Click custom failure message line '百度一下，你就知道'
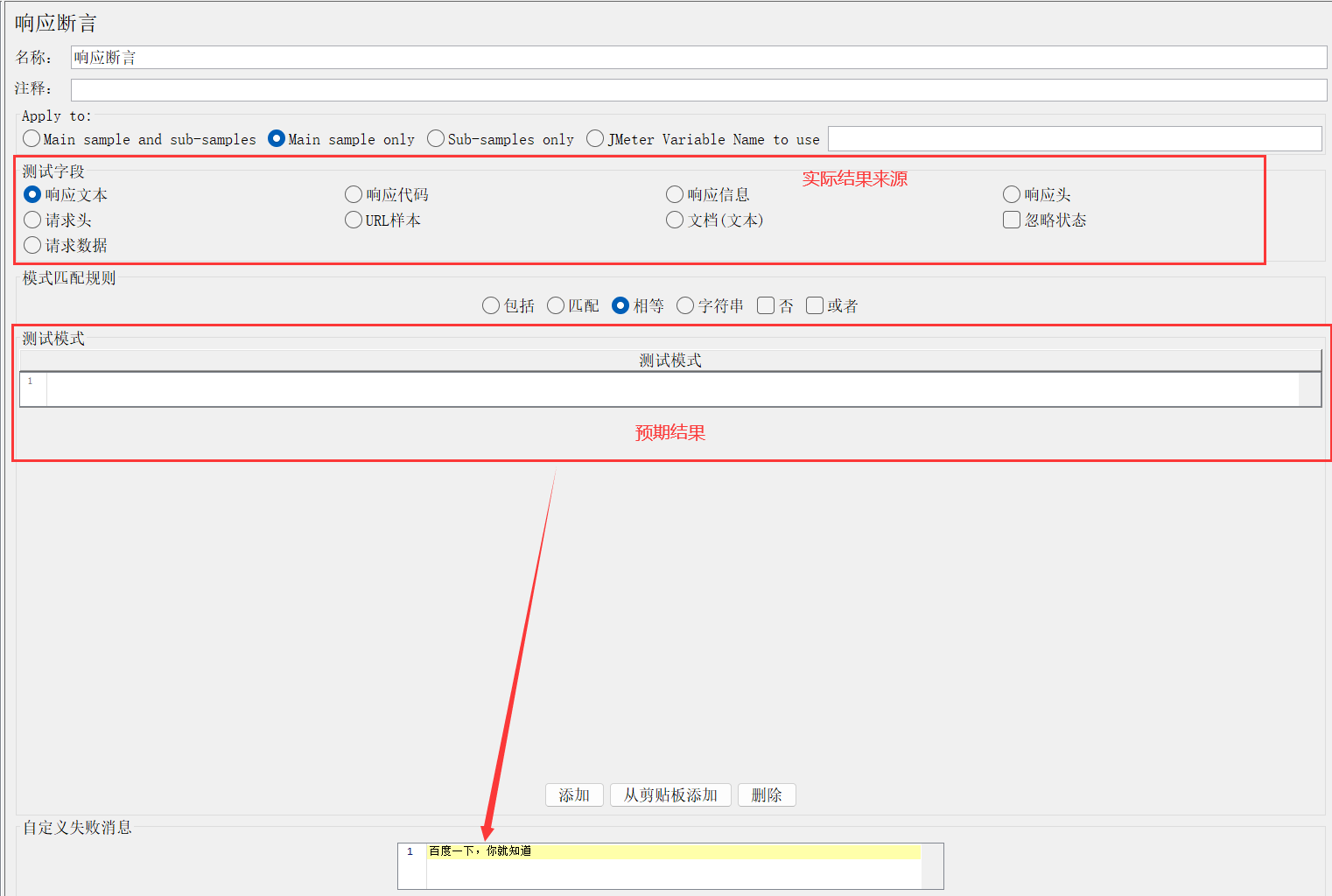1332x896 pixels. tap(673, 851)
